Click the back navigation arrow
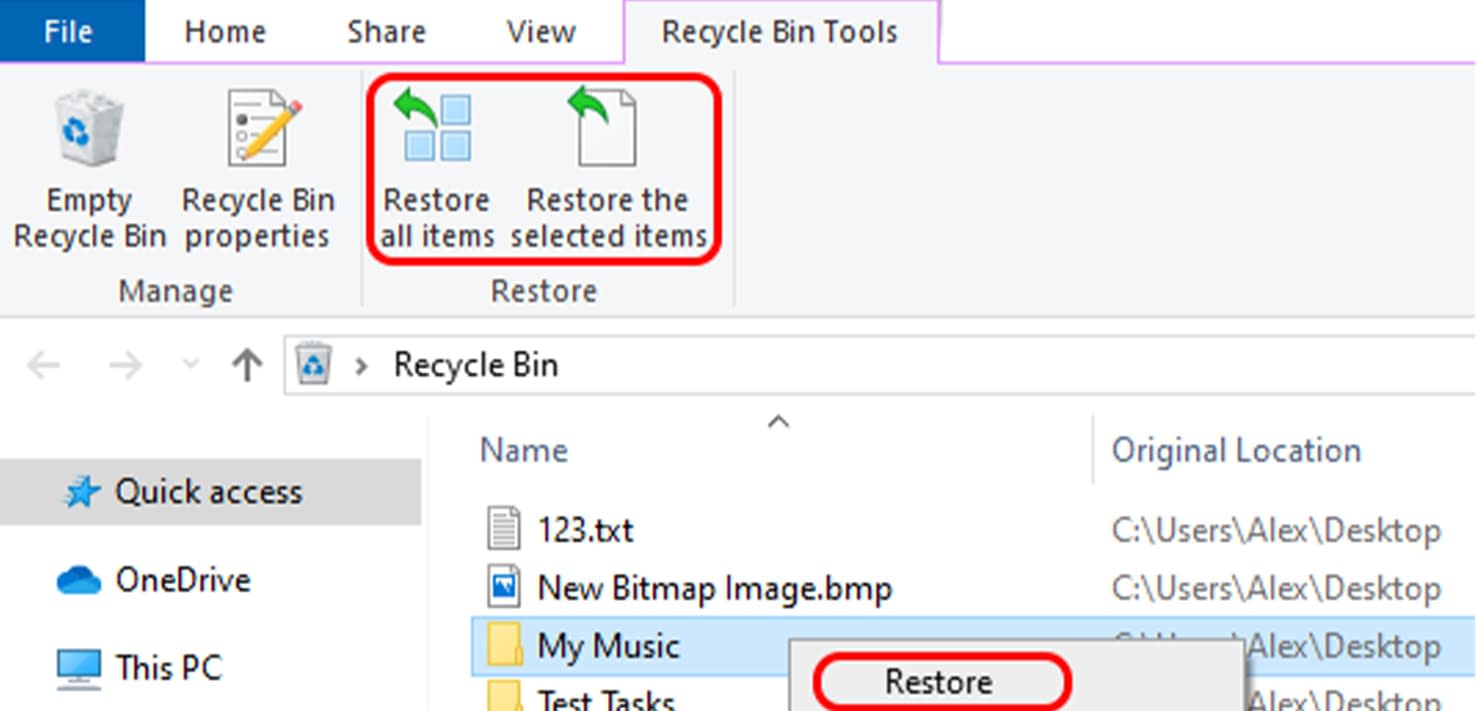 (42, 364)
